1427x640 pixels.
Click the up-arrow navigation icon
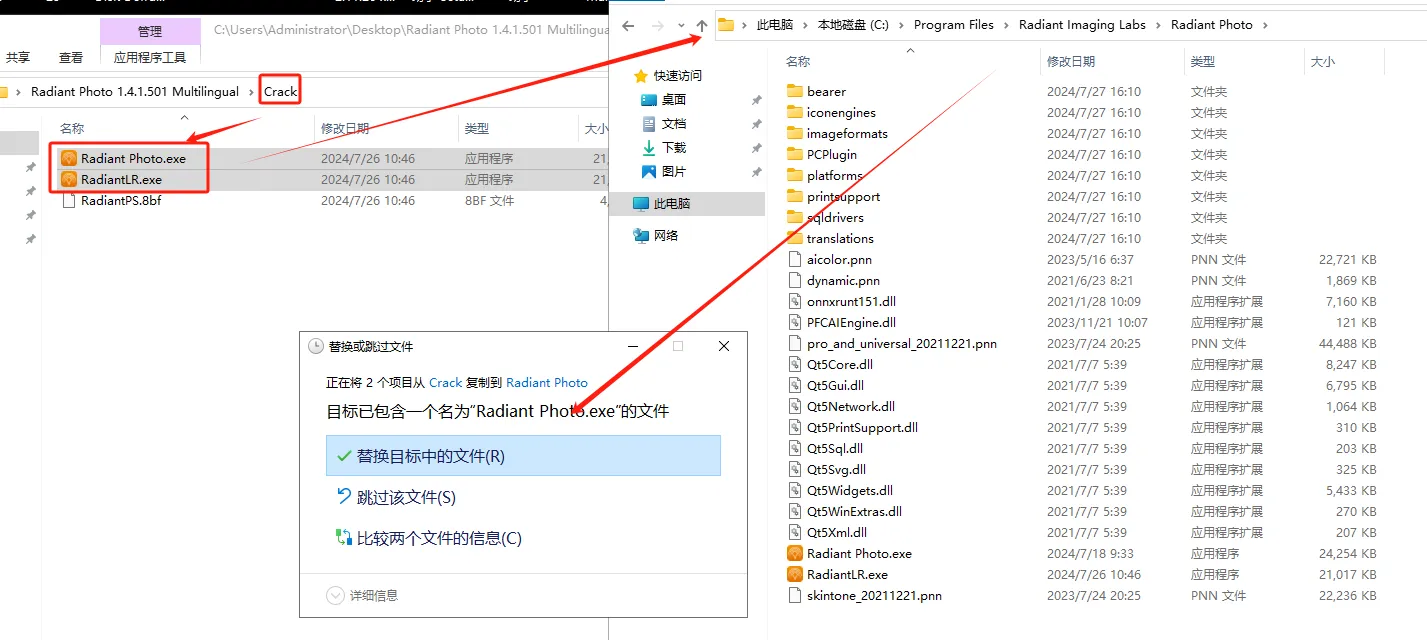coord(701,26)
